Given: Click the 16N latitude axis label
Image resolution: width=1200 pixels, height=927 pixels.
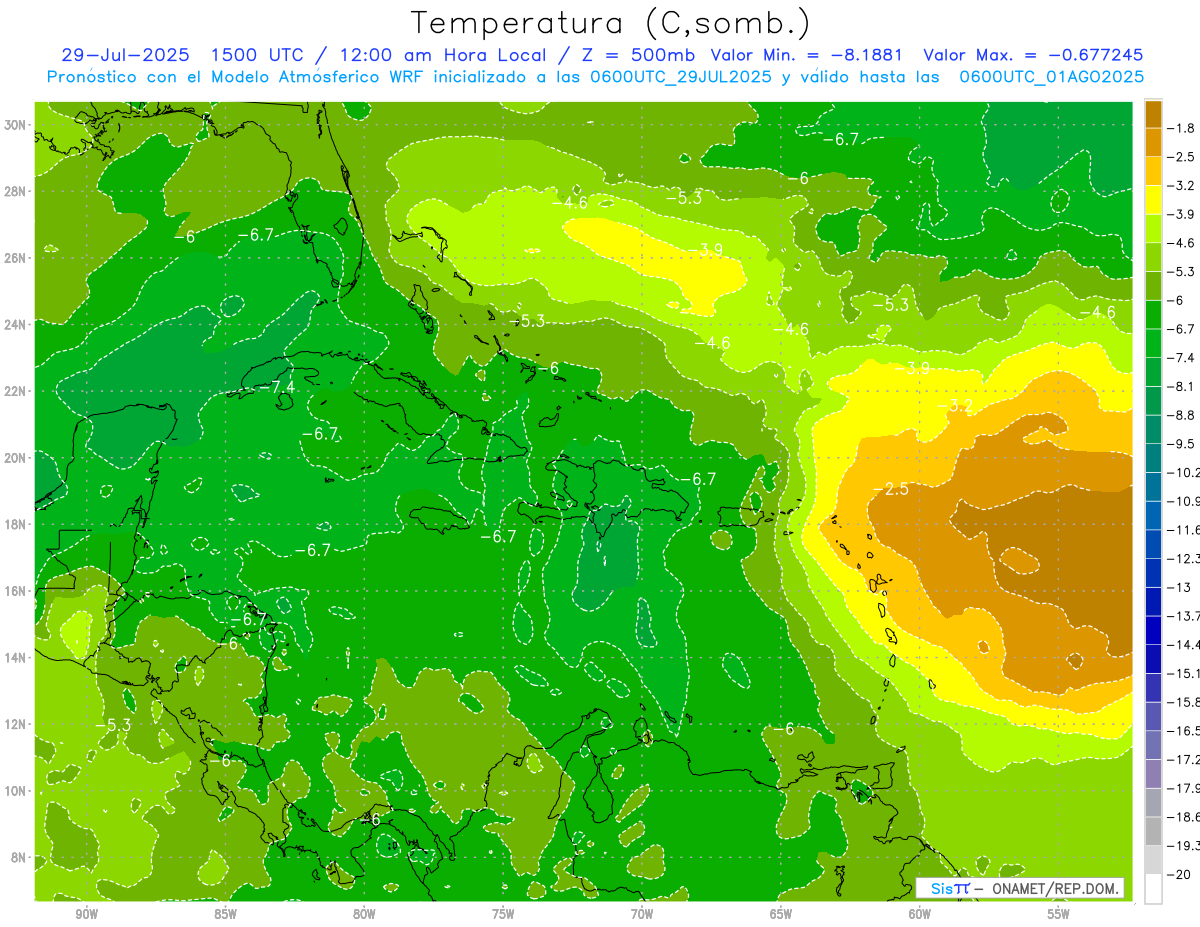Looking at the screenshot, I should 17,591.
